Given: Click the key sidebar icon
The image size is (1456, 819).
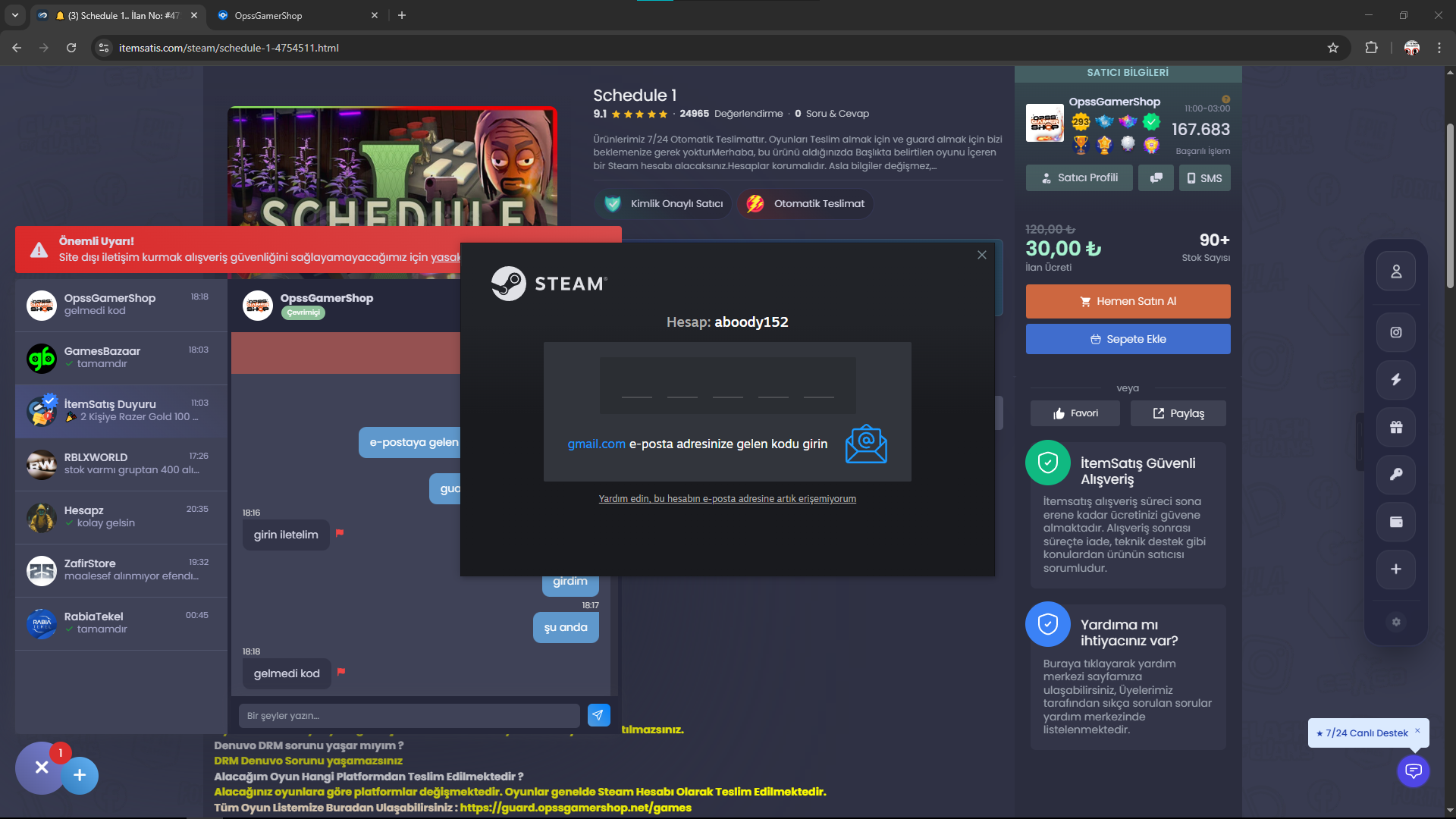Looking at the screenshot, I should [x=1396, y=474].
